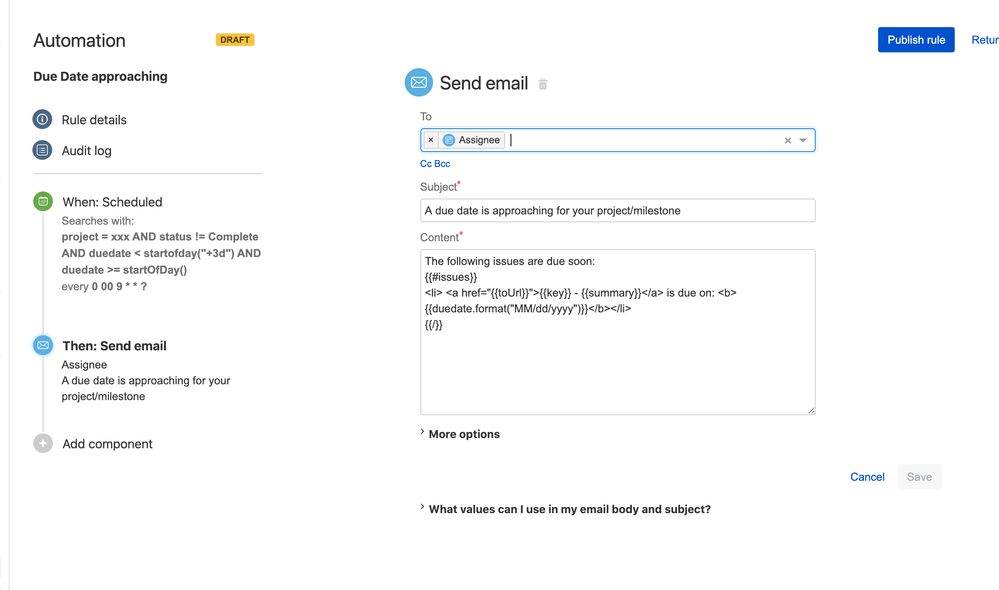Click the cron schedule 0 00 9 * * ?
This screenshot has width=999, height=590.
pyautogui.click(x=119, y=287)
